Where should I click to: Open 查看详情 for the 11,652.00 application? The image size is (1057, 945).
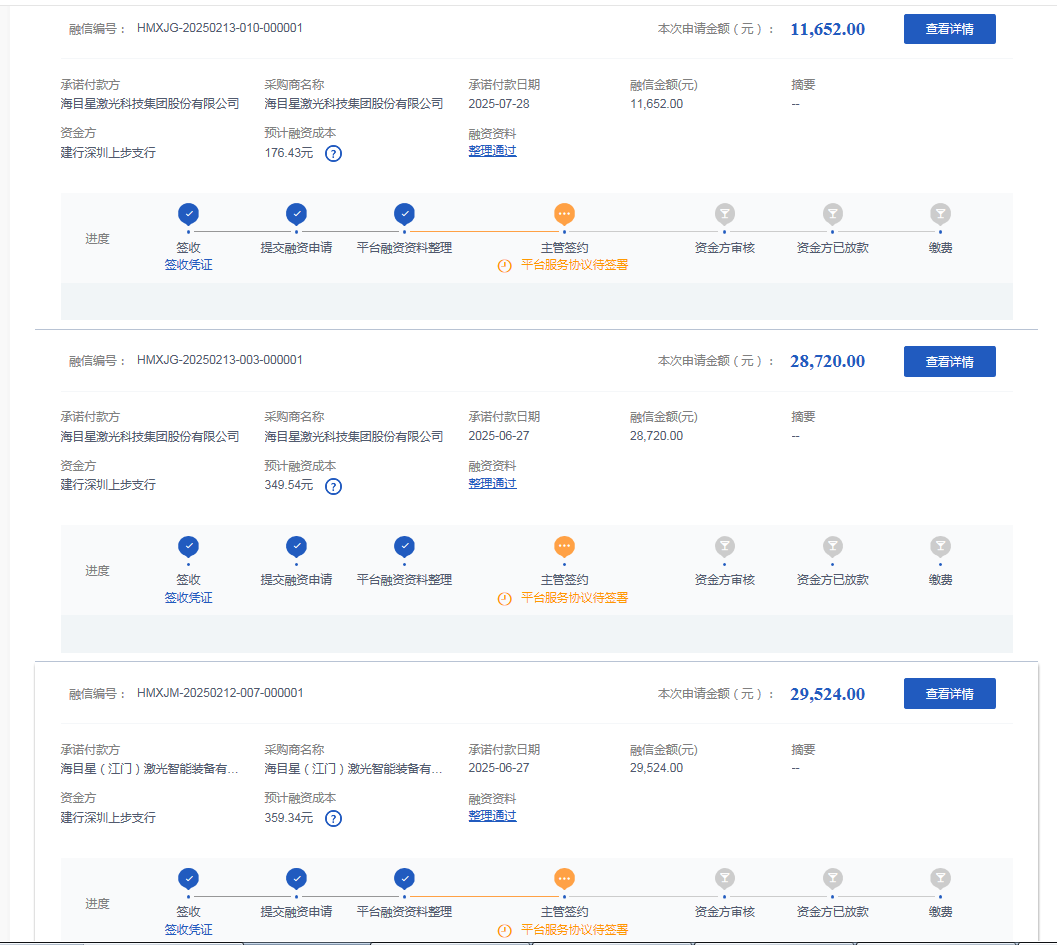coord(949,29)
